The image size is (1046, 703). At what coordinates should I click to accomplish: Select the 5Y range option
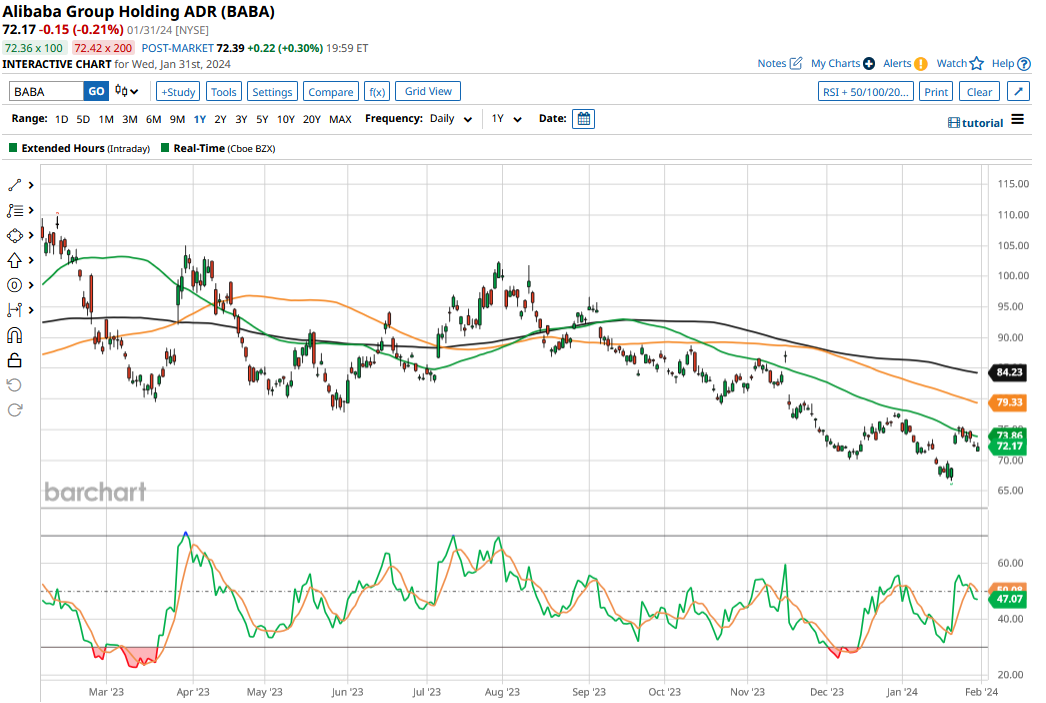point(262,119)
